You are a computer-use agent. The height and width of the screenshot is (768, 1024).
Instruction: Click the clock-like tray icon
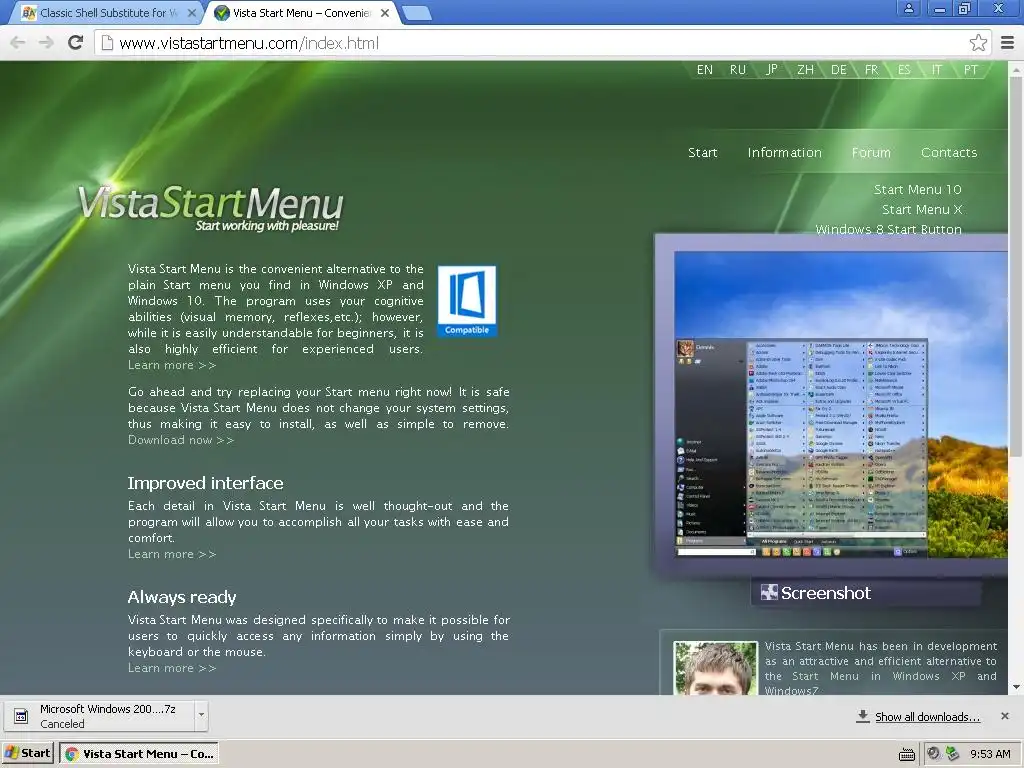point(934,754)
